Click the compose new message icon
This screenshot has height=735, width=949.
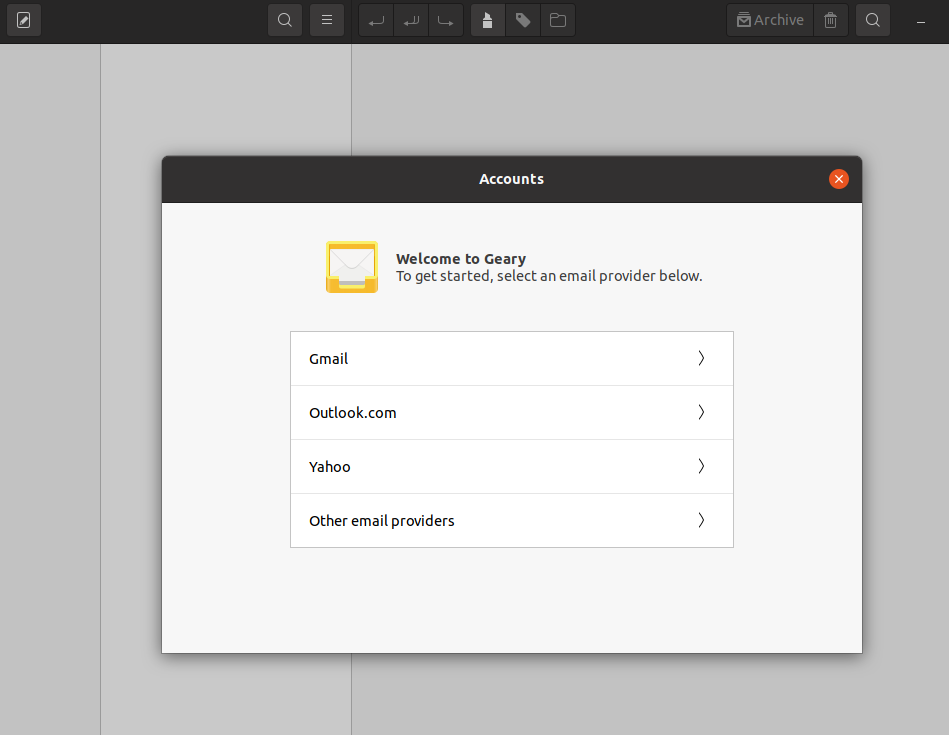pyautogui.click(x=23, y=20)
